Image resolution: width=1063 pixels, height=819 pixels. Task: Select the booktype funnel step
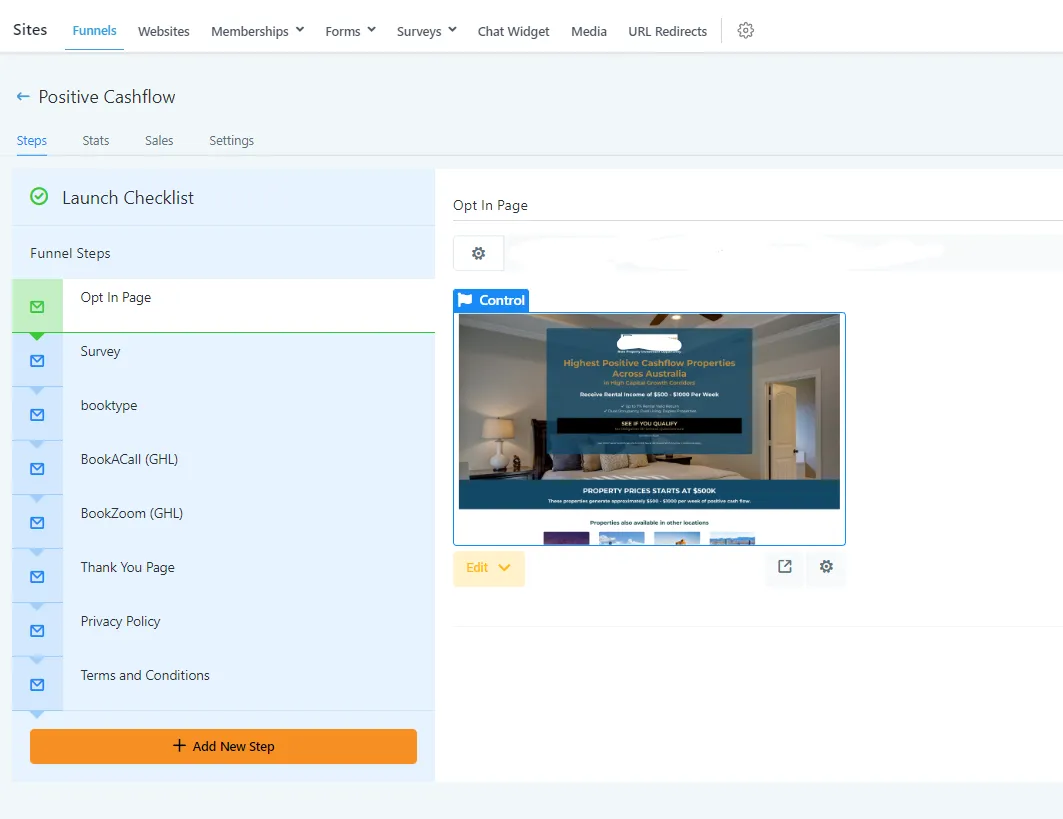pos(223,414)
